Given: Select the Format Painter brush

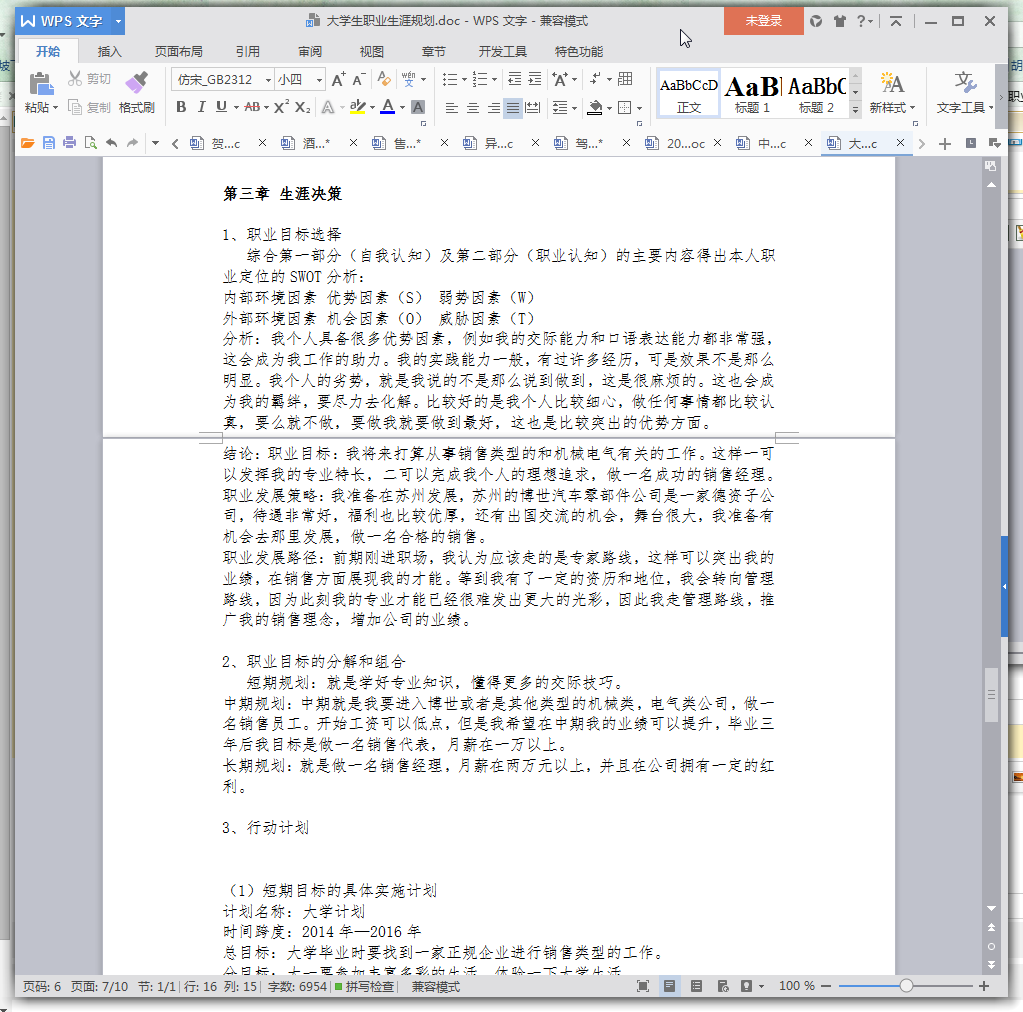Looking at the screenshot, I should pyautogui.click(x=137, y=83).
